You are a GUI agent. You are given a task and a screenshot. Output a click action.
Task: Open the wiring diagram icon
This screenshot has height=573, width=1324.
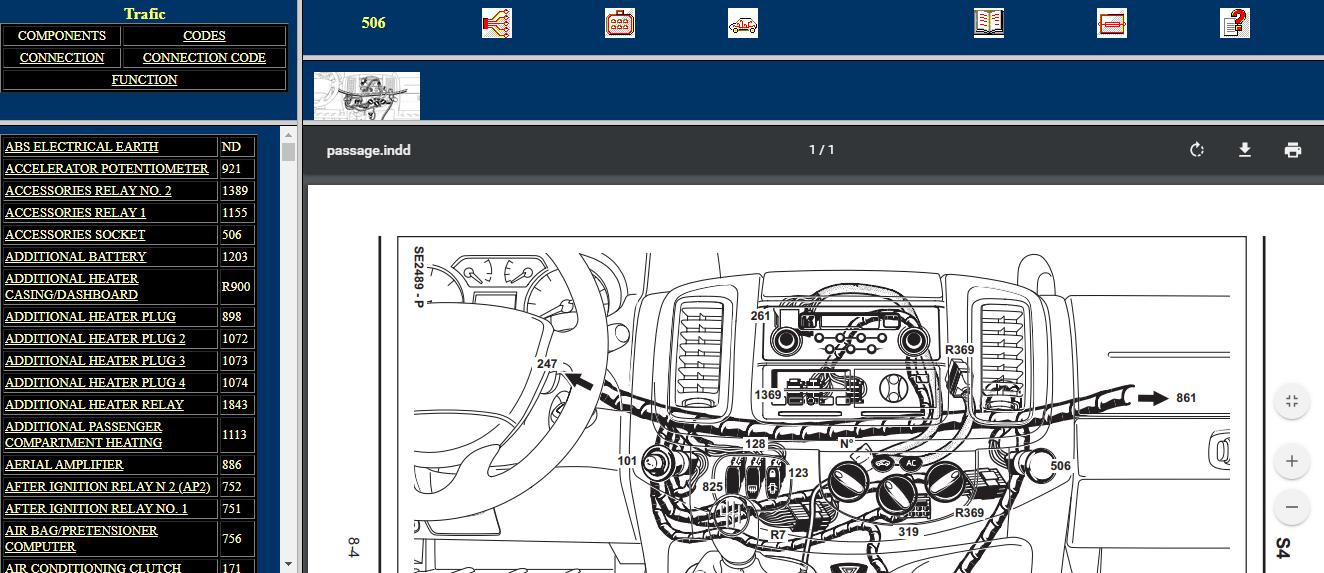[496, 23]
